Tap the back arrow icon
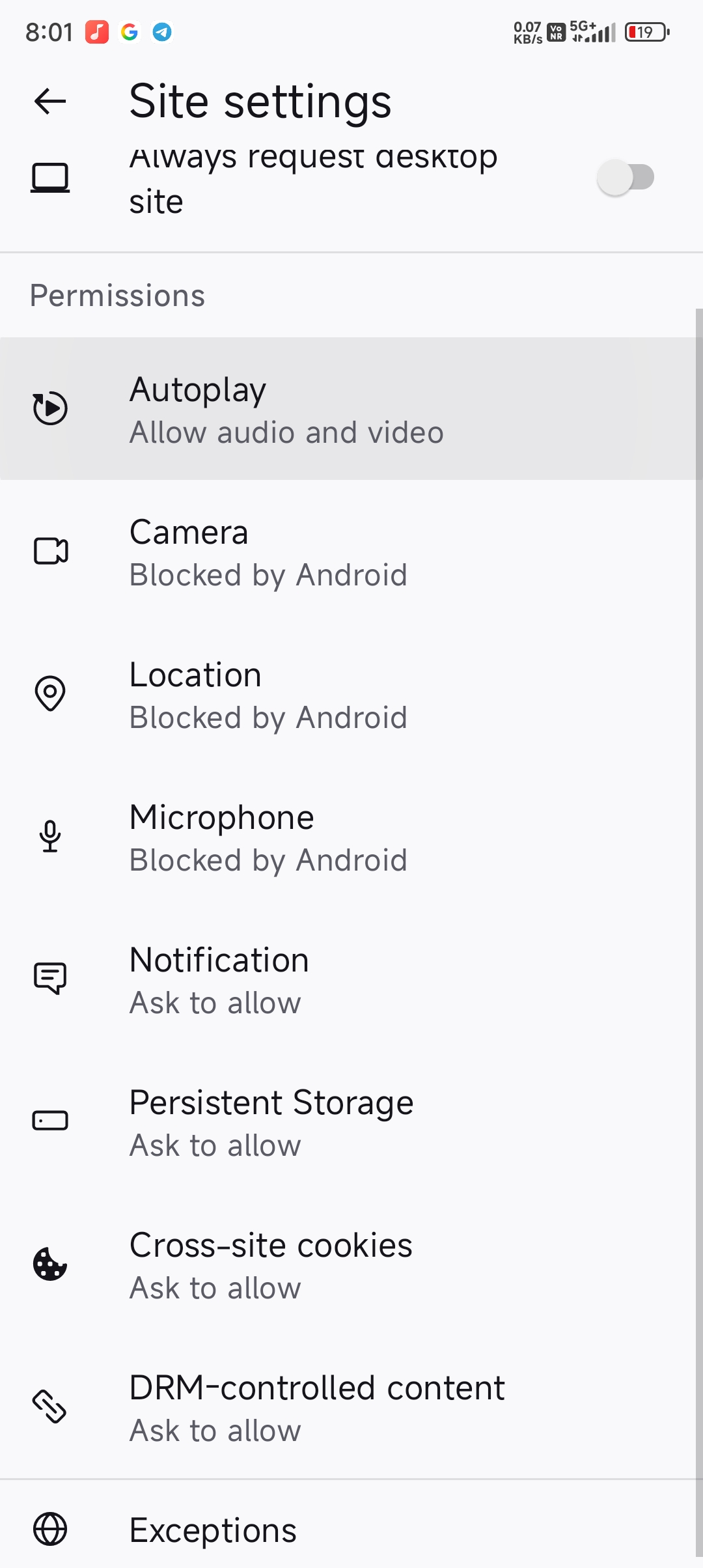 (x=50, y=101)
